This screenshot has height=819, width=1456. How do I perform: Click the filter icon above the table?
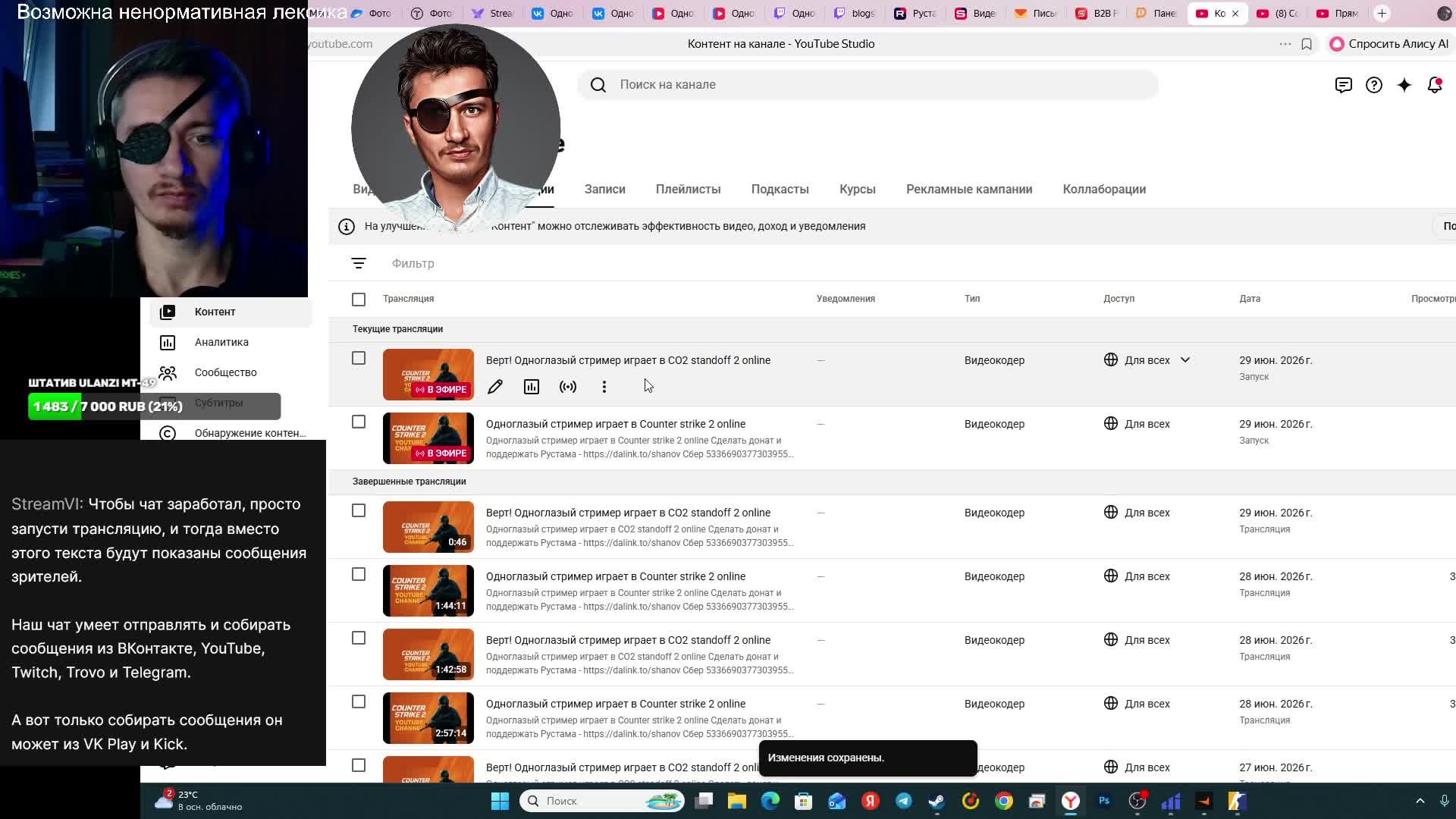click(359, 263)
